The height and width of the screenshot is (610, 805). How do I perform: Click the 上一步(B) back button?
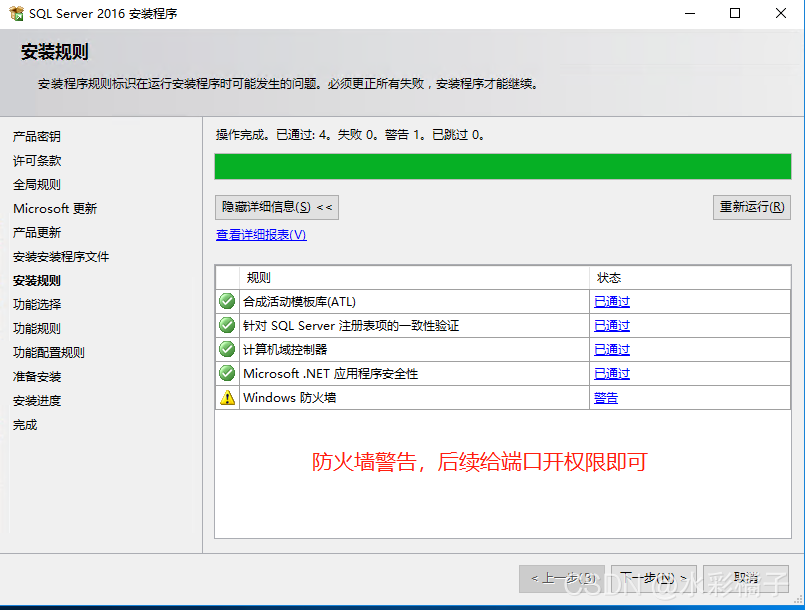click(x=562, y=579)
